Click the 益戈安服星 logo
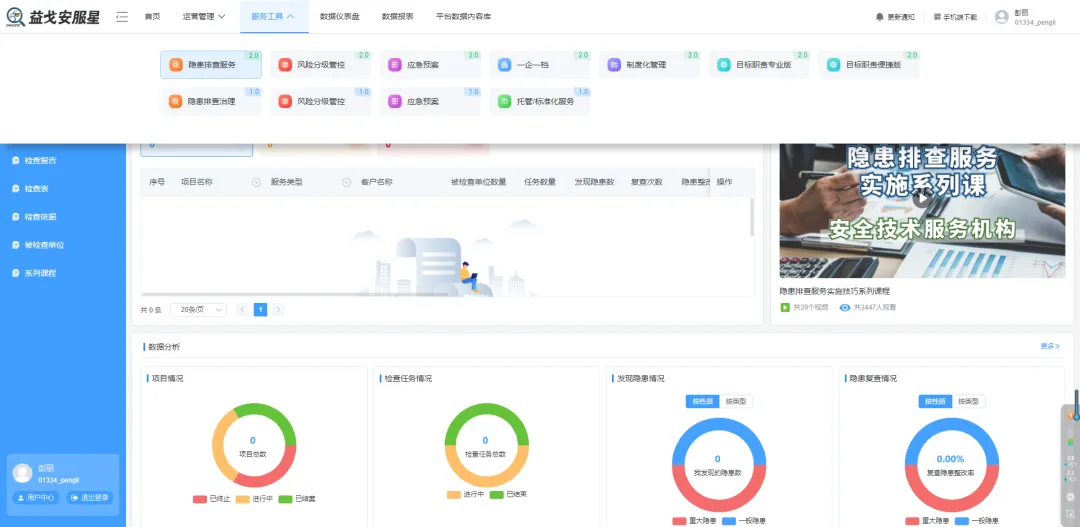Image resolution: width=1080 pixels, height=527 pixels. click(x=54, y=17)
